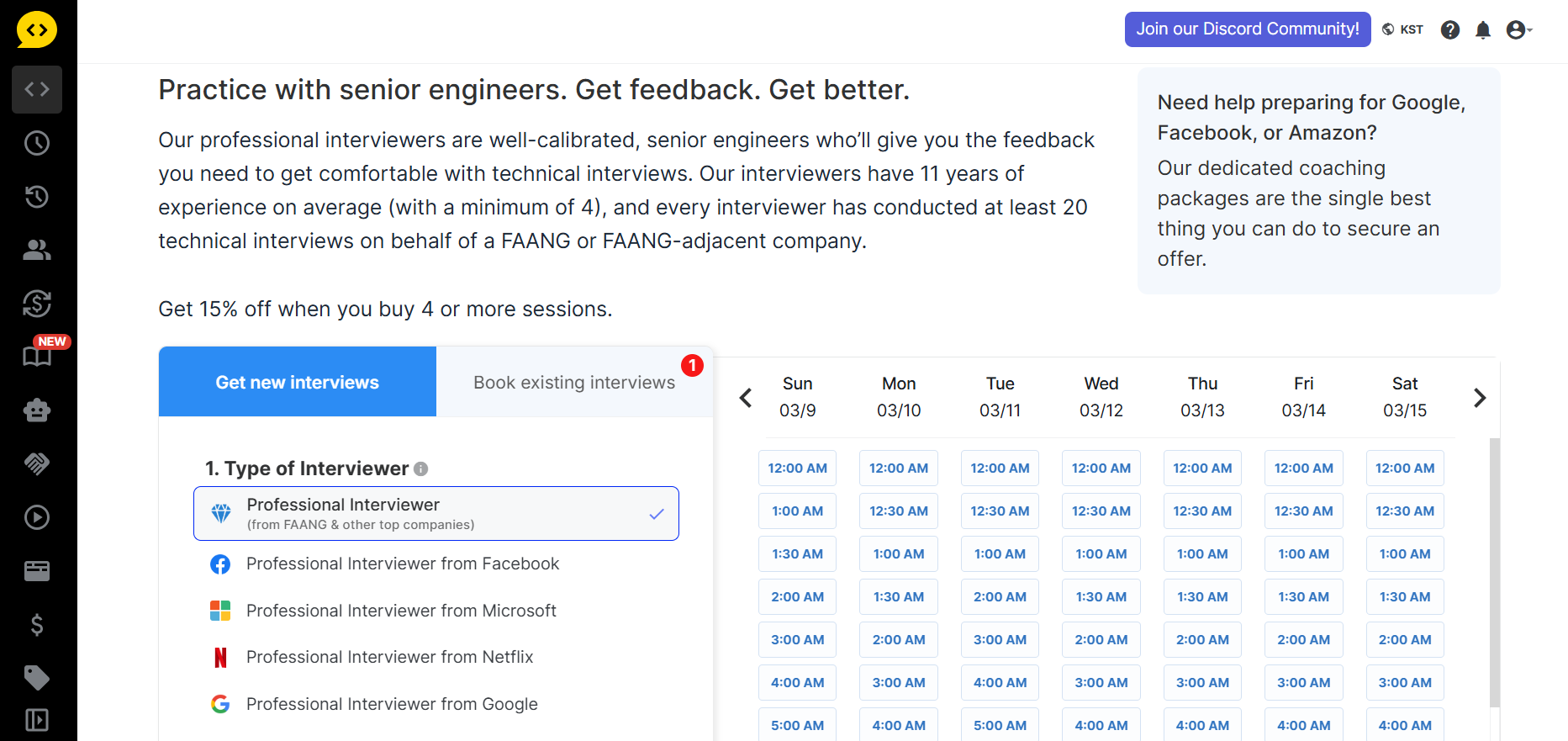
Task: Select Professional Interviewer from Facebook option
Action: point(402,564)
